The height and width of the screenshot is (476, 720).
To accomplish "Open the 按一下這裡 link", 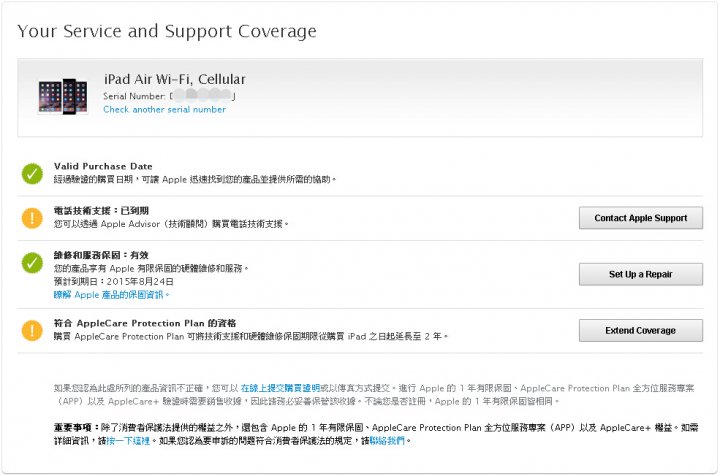I will pos(128,441).
